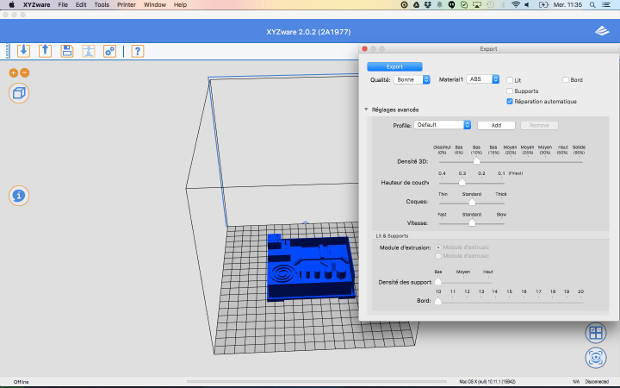Open the Edit menu

(x=81, y=5)
